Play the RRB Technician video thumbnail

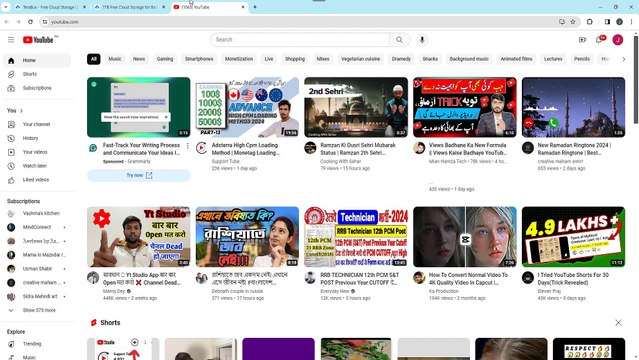click(356, 237)
